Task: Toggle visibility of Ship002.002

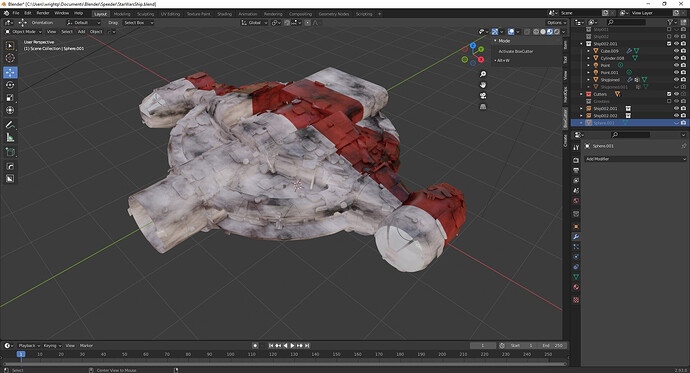Action: coord(676,116)
